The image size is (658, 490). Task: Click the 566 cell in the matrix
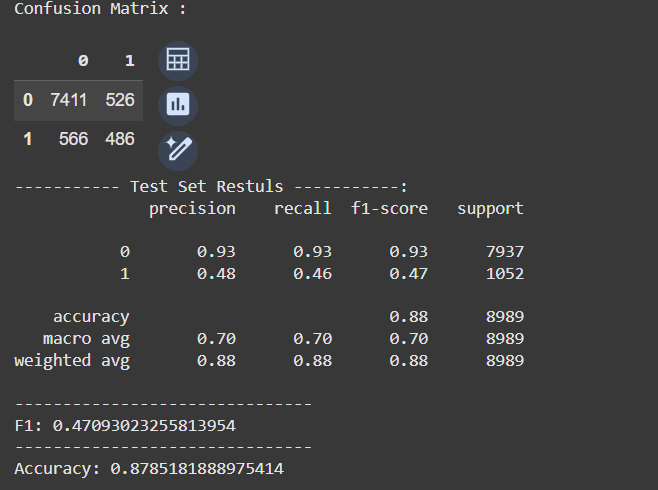74,139
